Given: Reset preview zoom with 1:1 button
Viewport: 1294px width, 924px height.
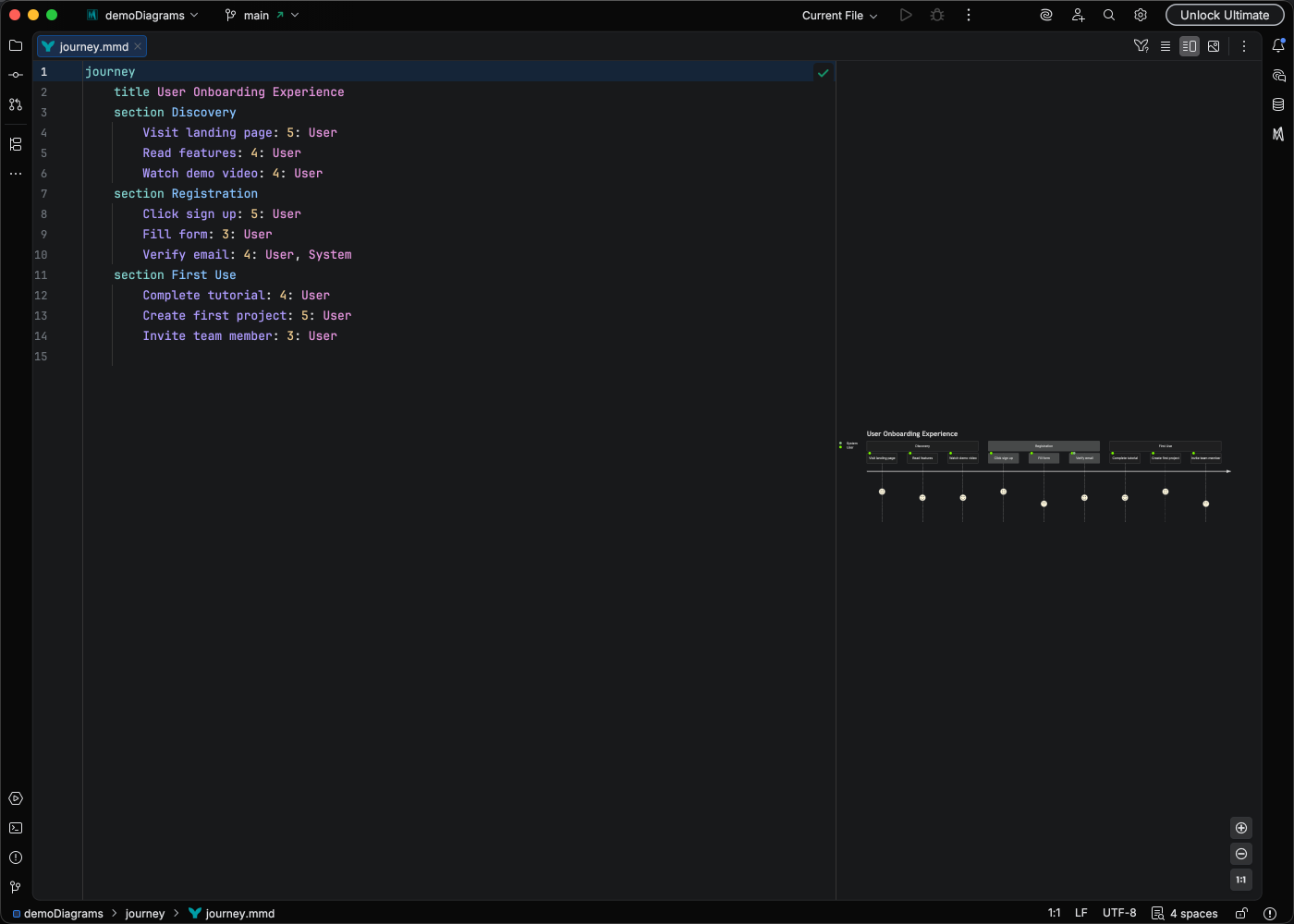Looking at the screenshot, I should point(1241,880).
